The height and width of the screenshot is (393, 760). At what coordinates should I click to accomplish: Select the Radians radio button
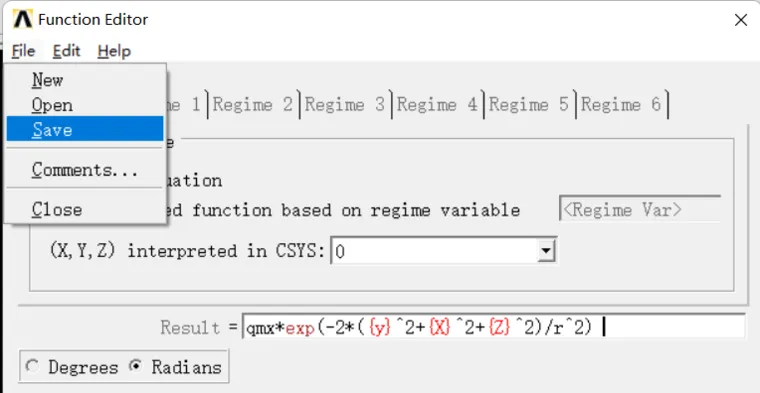(136, 367)
